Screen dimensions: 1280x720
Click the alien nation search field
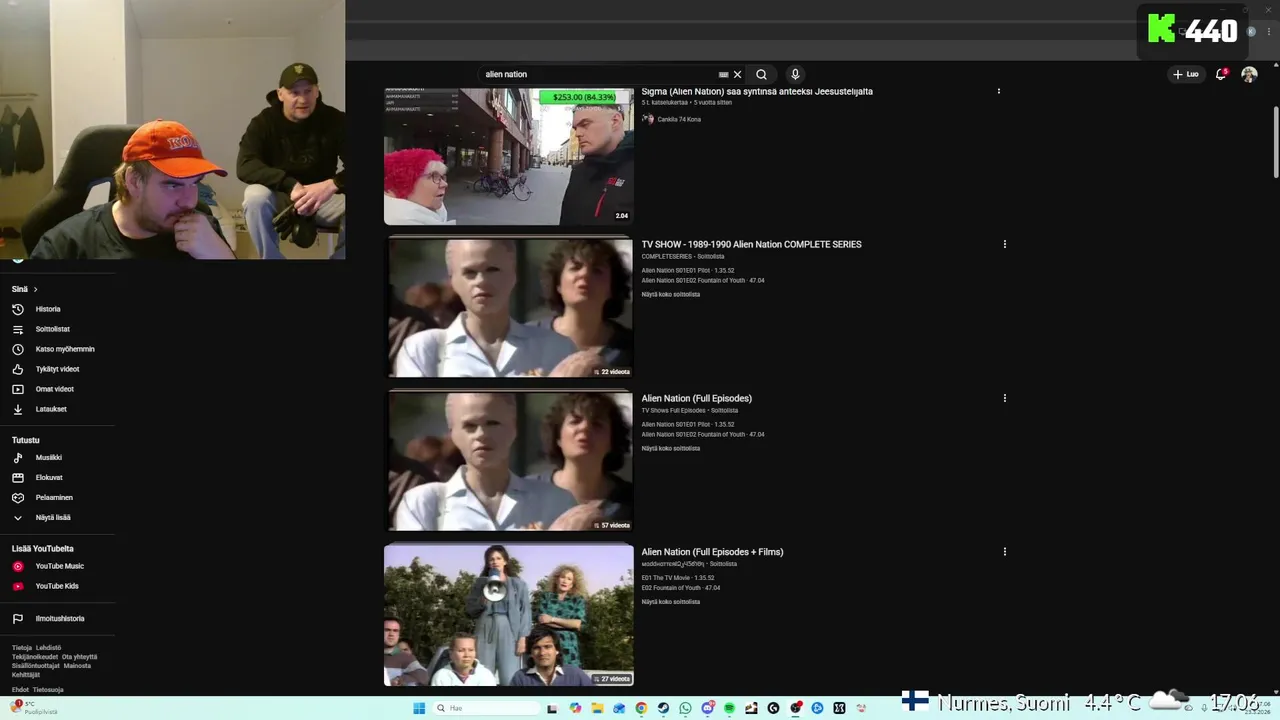[x=598, y=74]
